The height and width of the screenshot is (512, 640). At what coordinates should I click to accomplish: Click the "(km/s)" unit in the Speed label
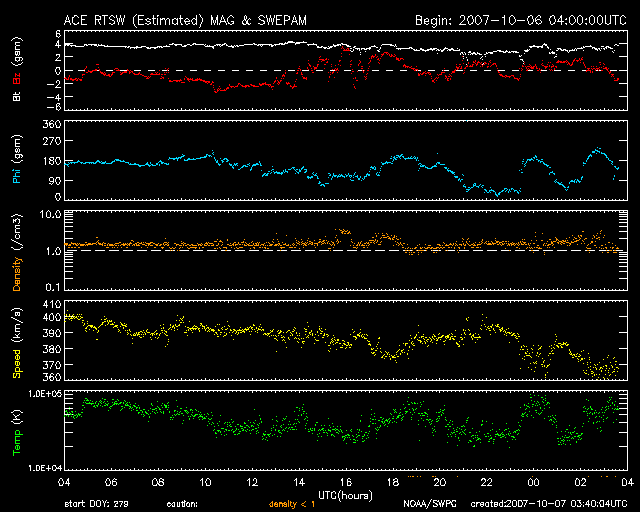(x=17, y=325)
